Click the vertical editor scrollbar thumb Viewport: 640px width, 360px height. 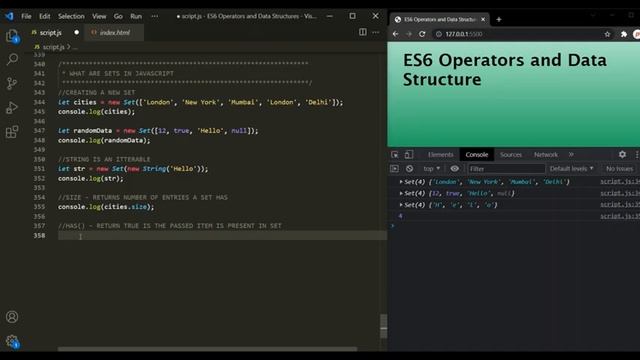pos(383,326)
